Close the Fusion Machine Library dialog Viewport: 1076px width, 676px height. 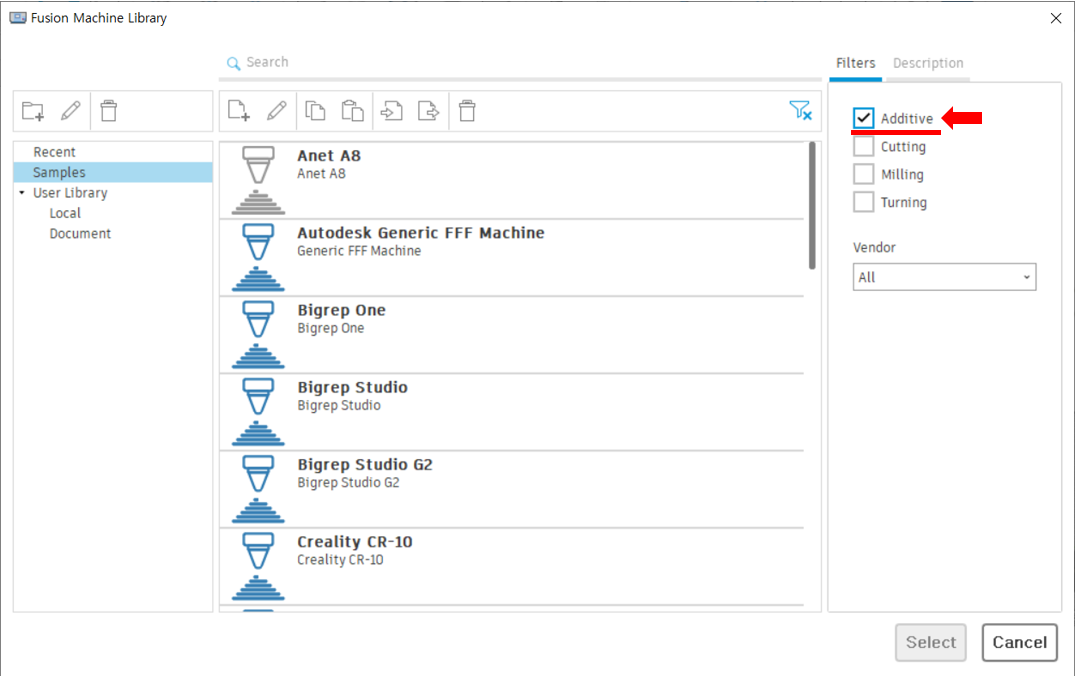1055,18
